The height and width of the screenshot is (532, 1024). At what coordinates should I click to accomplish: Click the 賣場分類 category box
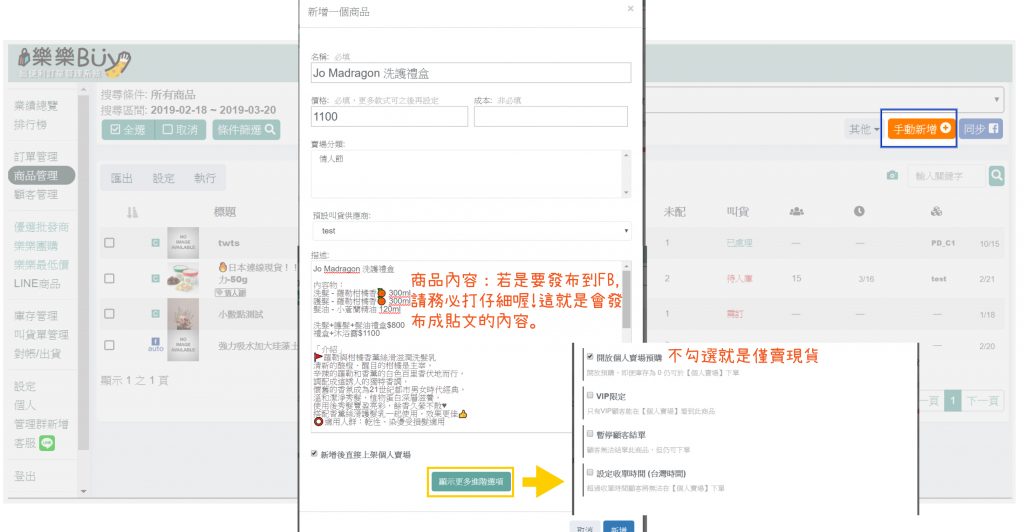click(471, 174)
